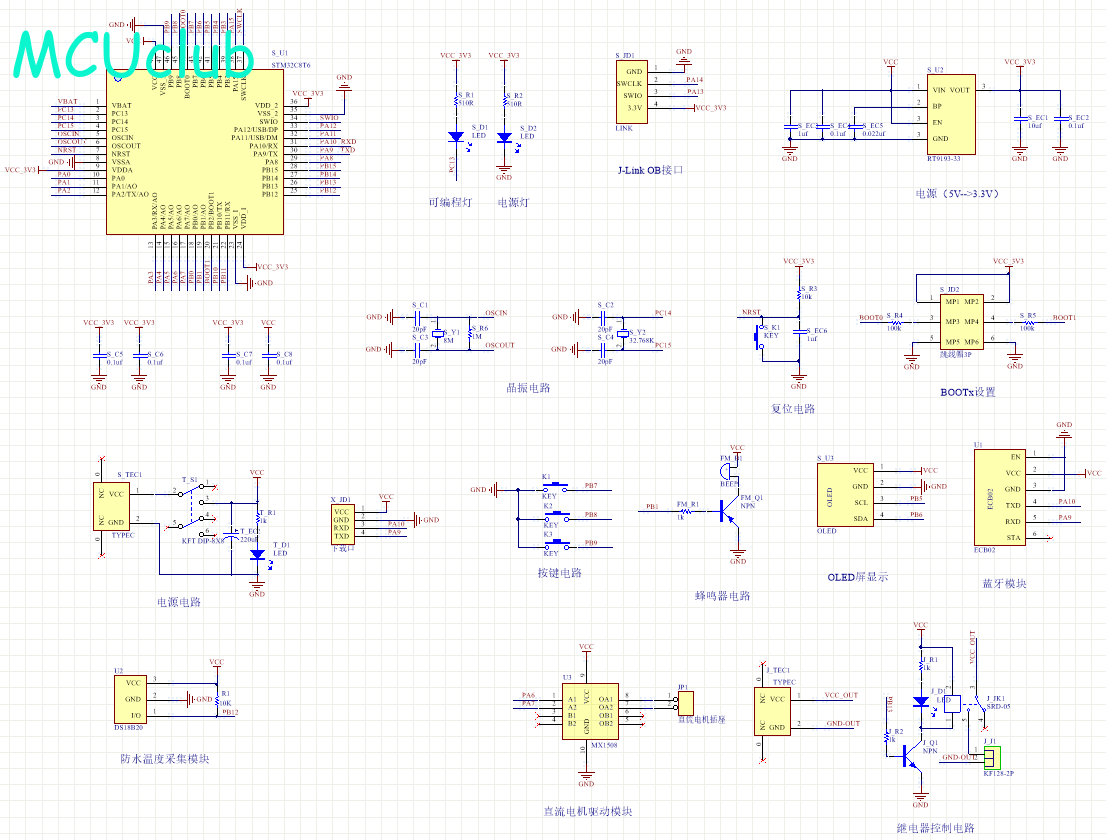Select the S_U3 OLED module block
This screenshot has width=1106, height=840.
pos(845,494)
